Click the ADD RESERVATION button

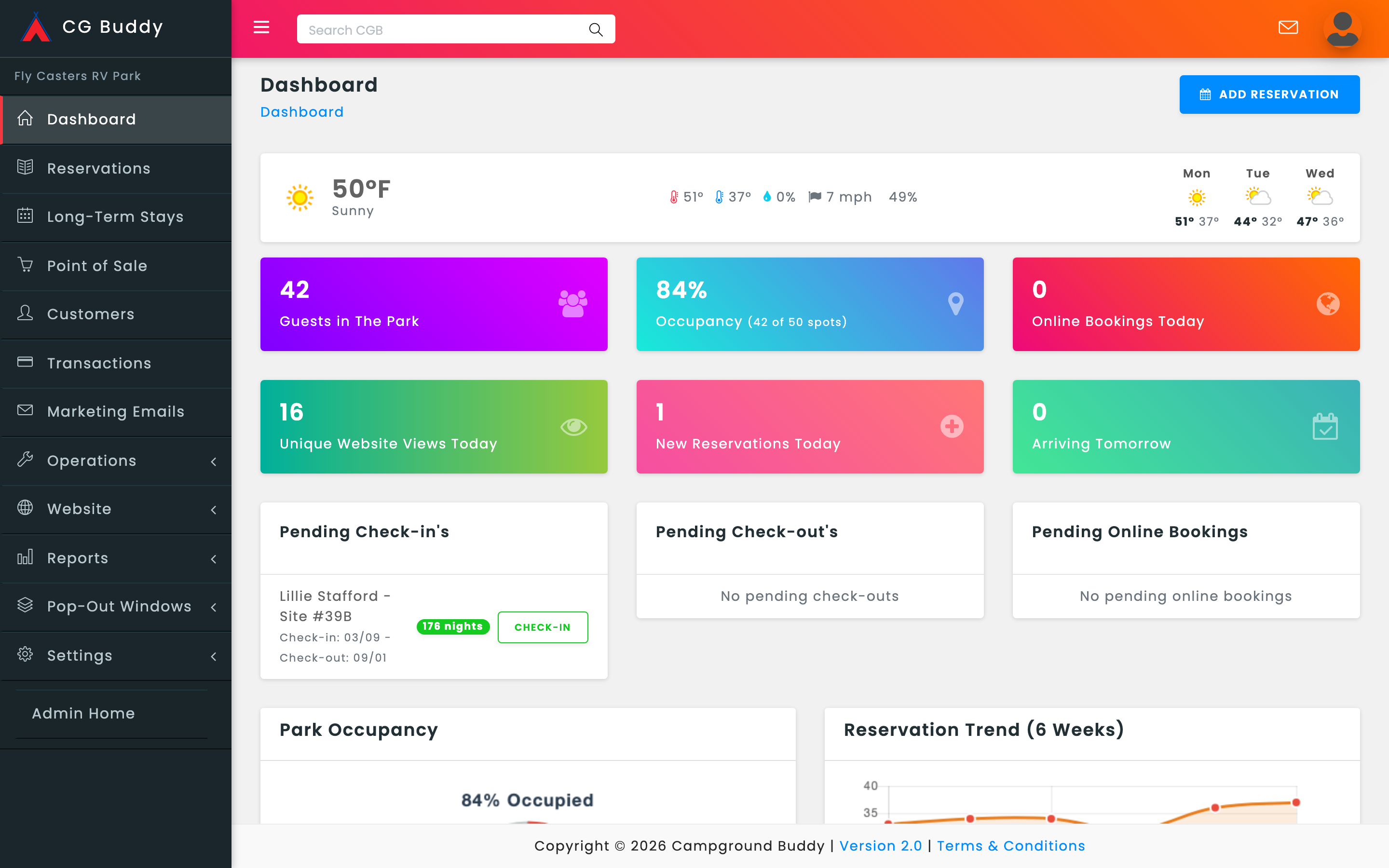(x=1269, y=94)
